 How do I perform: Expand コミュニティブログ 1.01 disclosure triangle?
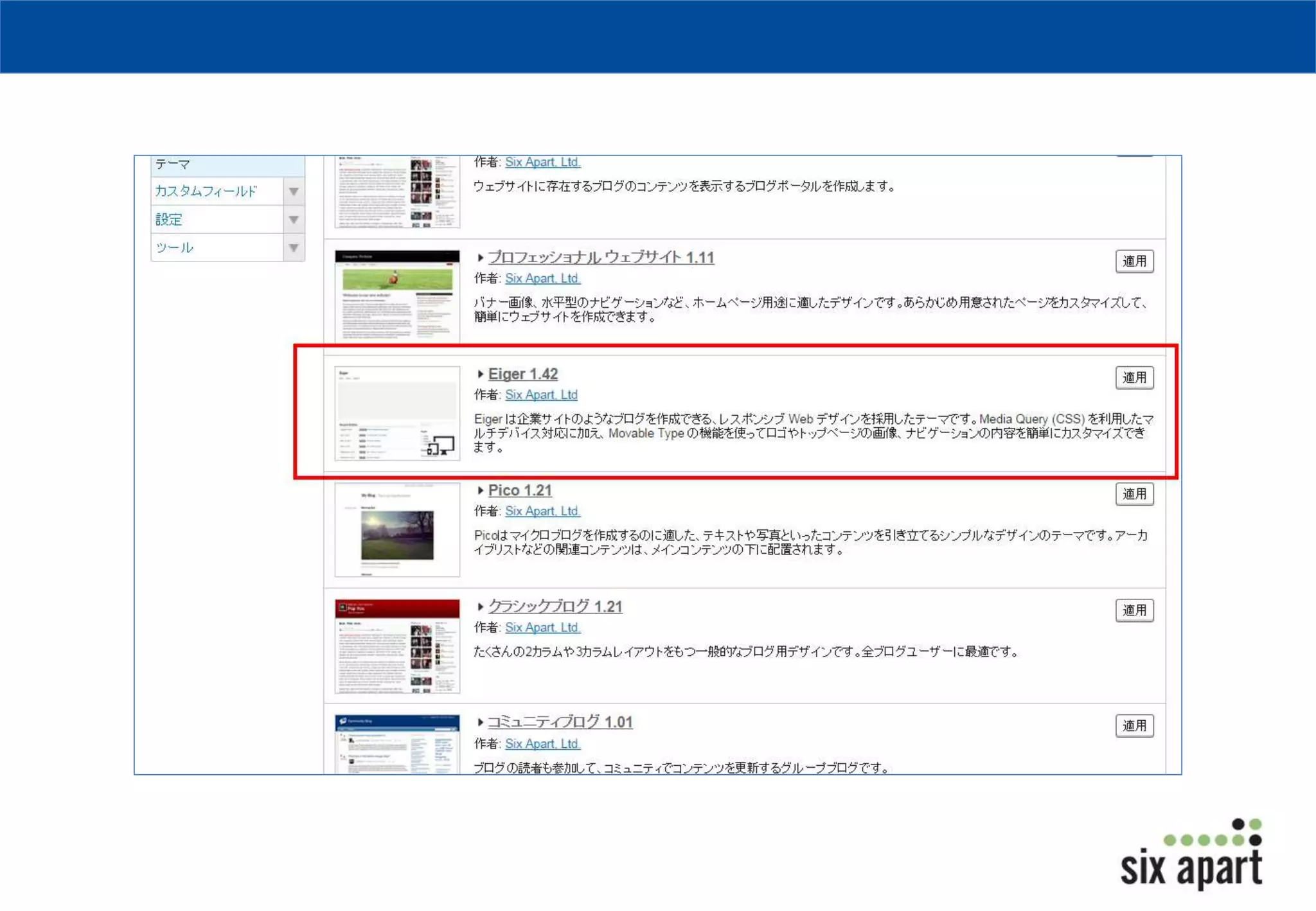pyautogui.click(x=480, y=722)
